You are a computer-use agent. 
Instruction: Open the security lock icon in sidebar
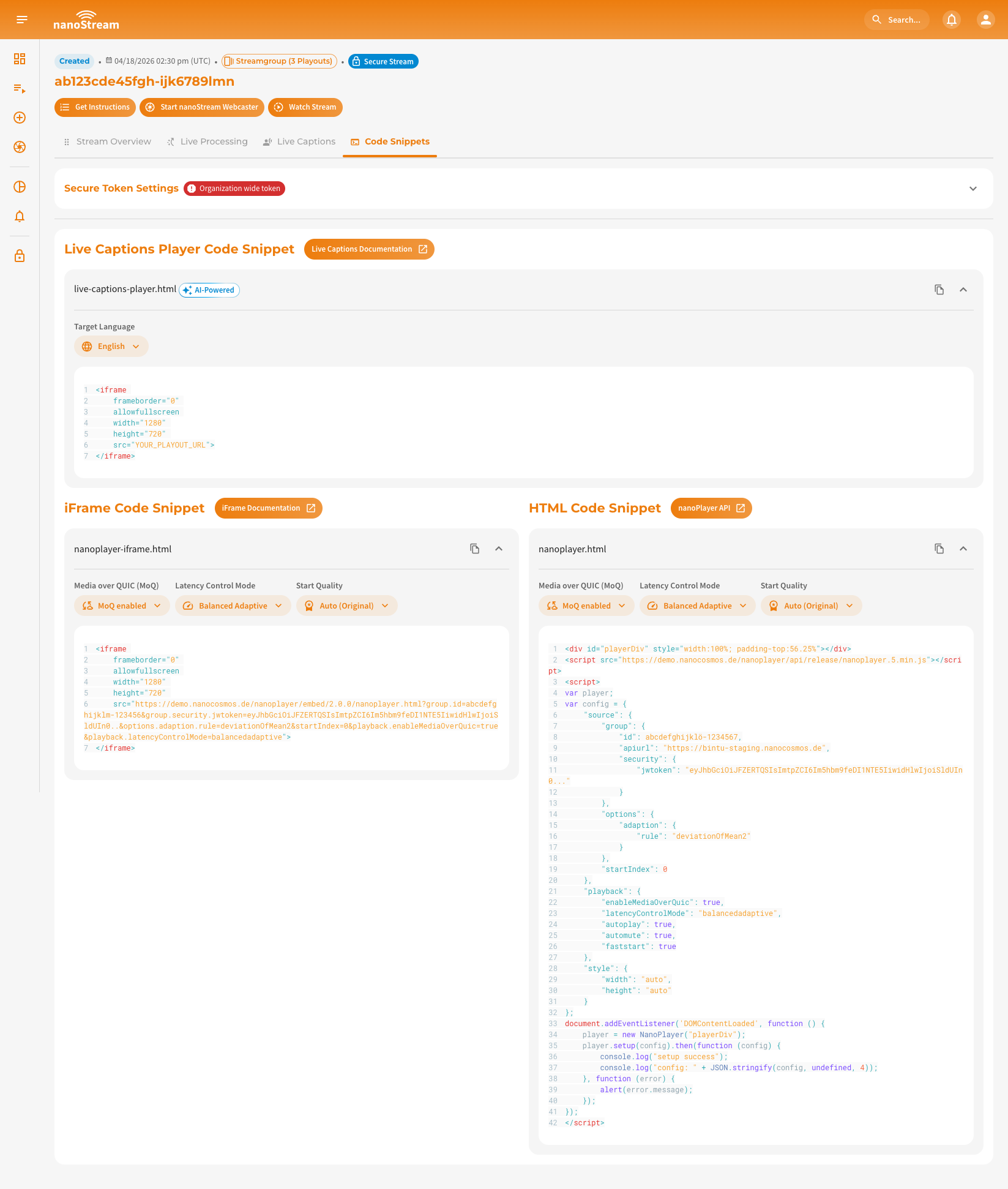[19, 255]
